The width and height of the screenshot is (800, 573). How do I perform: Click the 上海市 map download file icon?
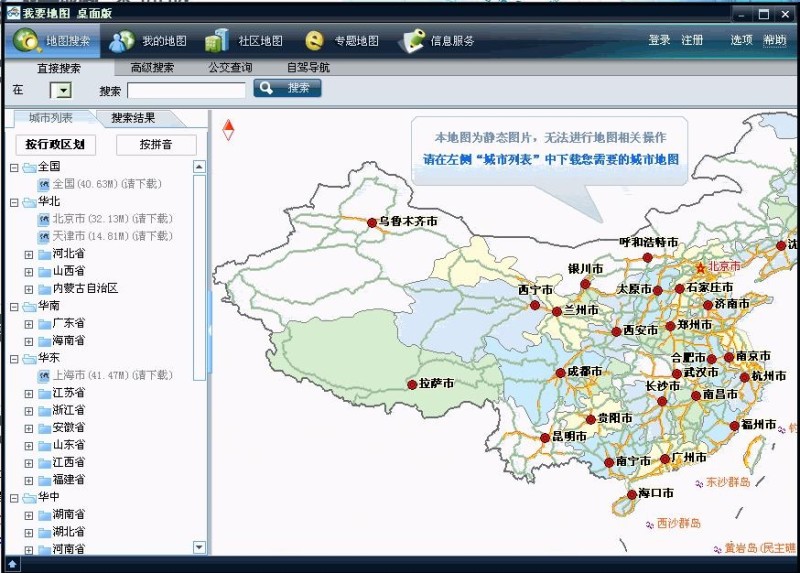pos(43,376)
